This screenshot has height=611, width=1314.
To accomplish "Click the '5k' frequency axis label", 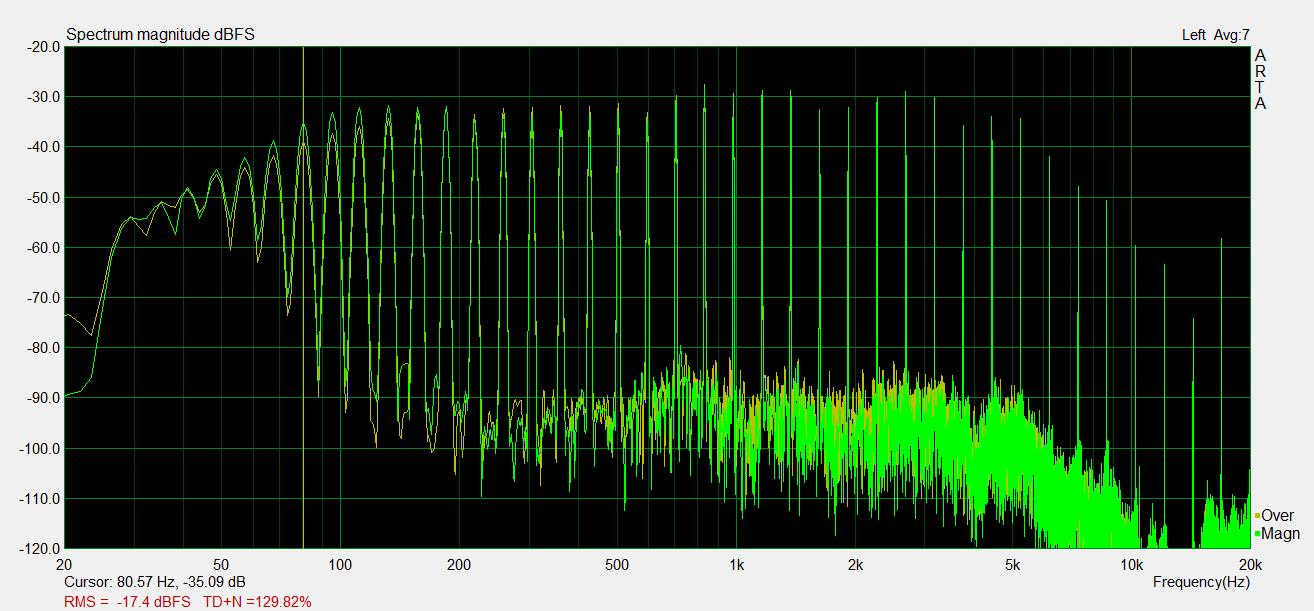I will coord(1012,564).
